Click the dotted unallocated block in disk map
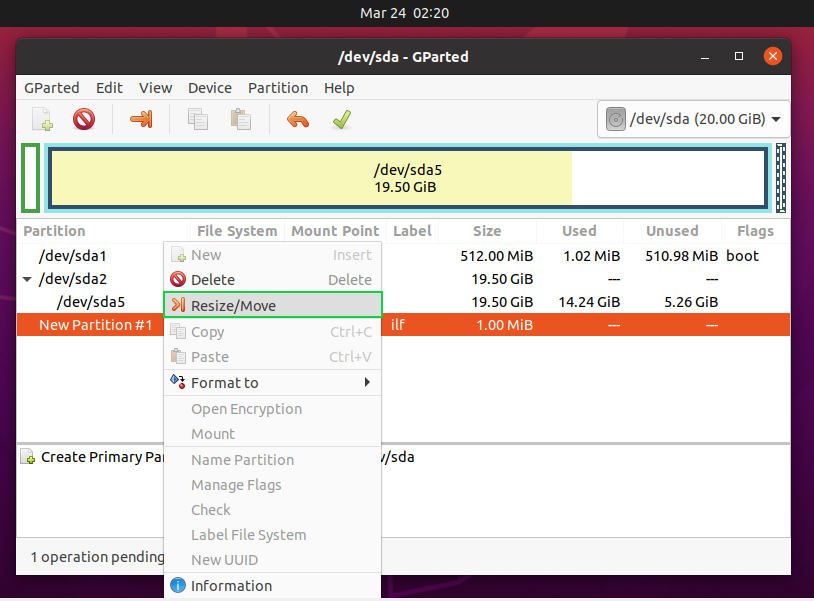This screenshot has height=601, width=814. (x=781, y=178)
